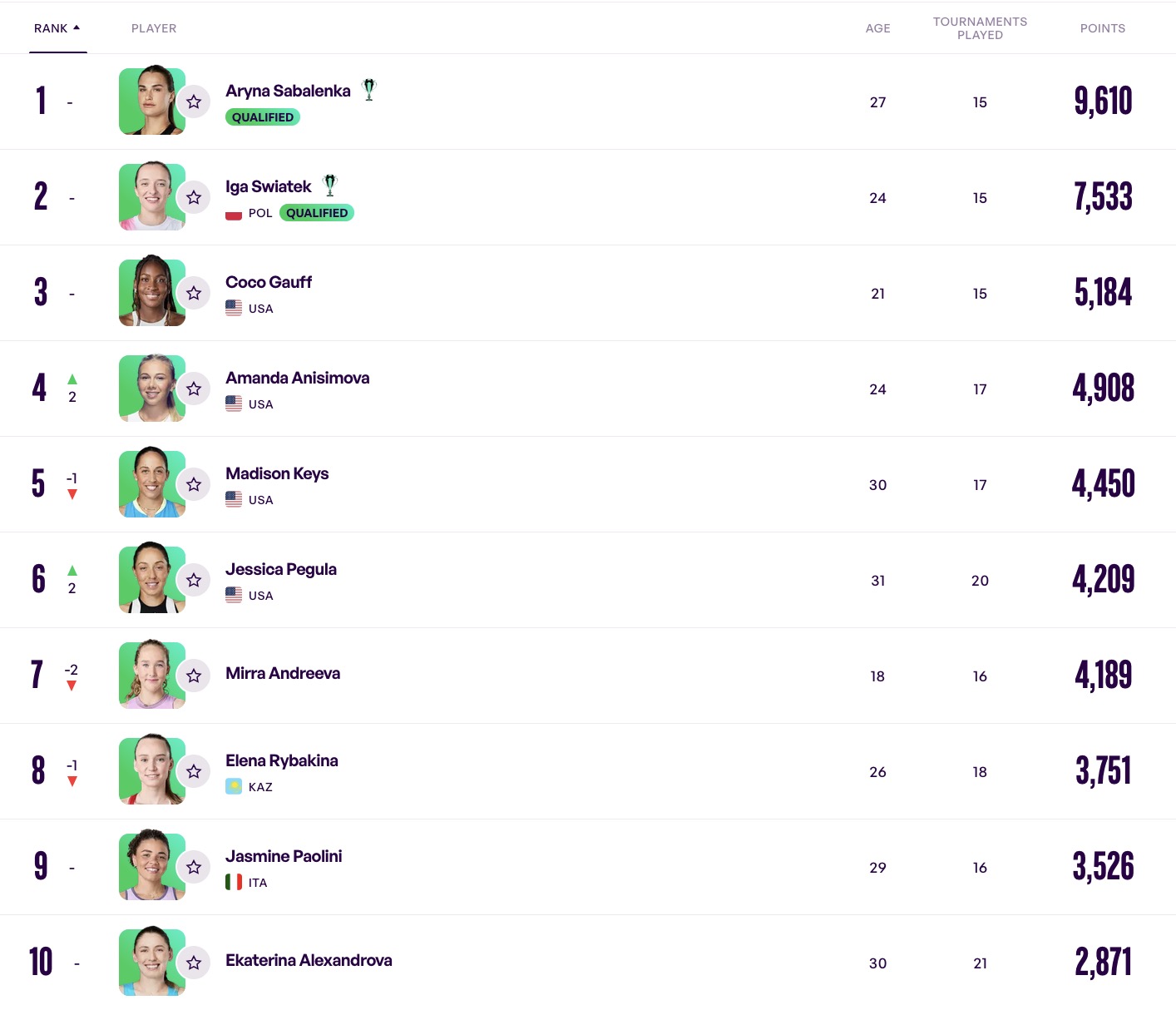This screenshot has height=1010, width=1176.
Task: Click trophy icon next to Iga Swiatek
Action: pos(330,186)
